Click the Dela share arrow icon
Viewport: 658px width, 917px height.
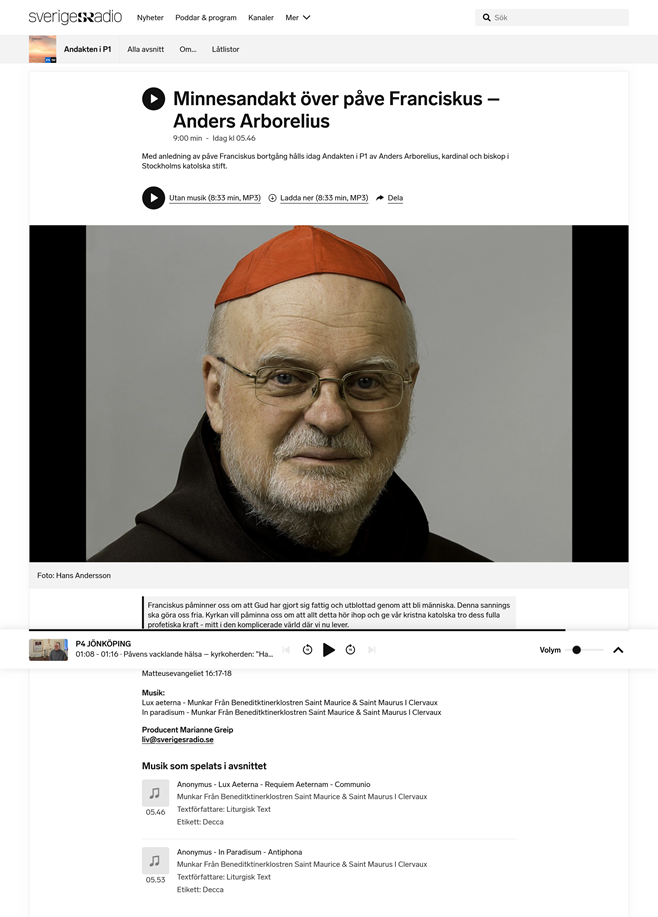point(380,198)
